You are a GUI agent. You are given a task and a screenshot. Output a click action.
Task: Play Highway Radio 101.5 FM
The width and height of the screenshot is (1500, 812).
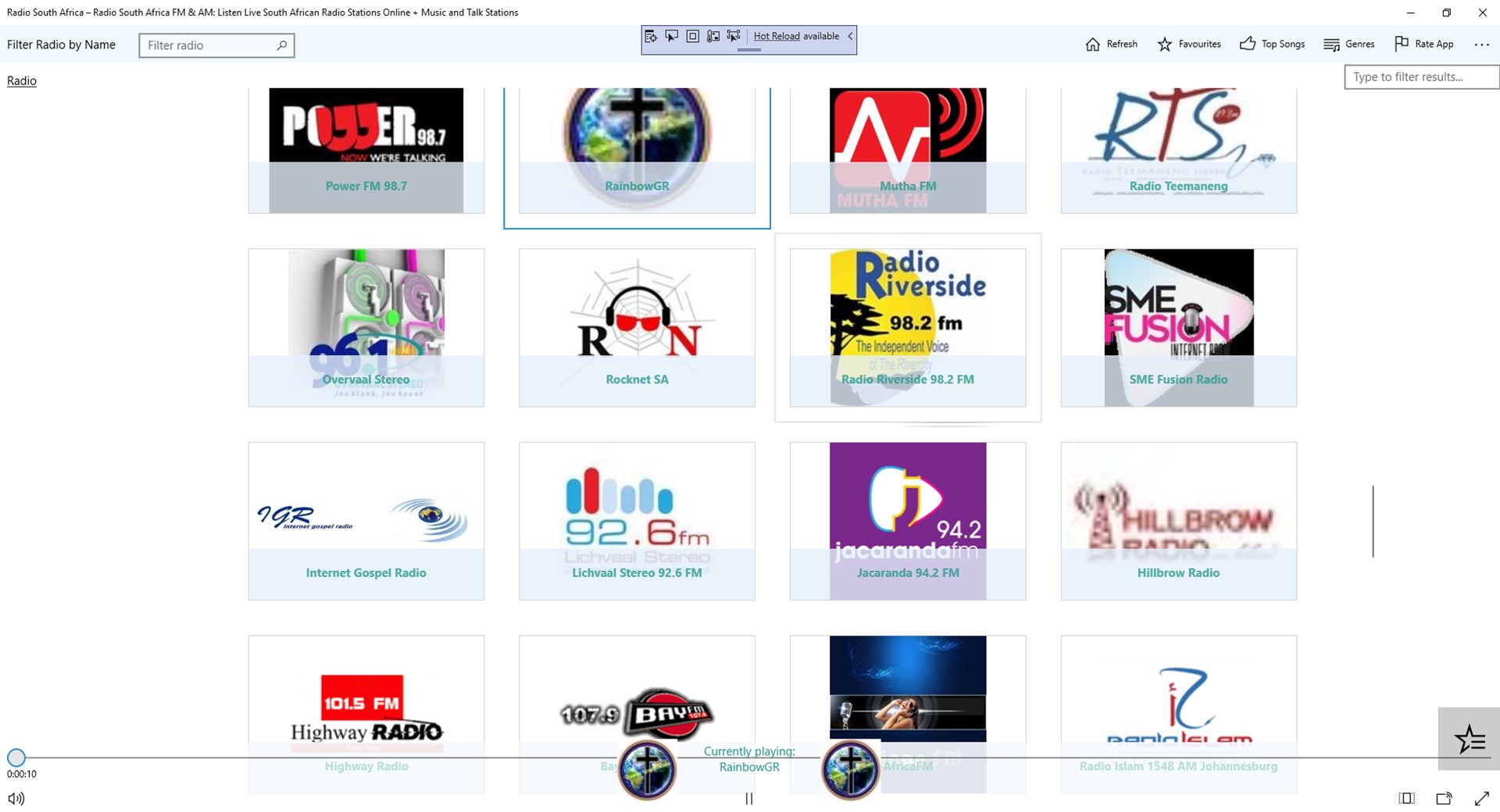[366, 714]
